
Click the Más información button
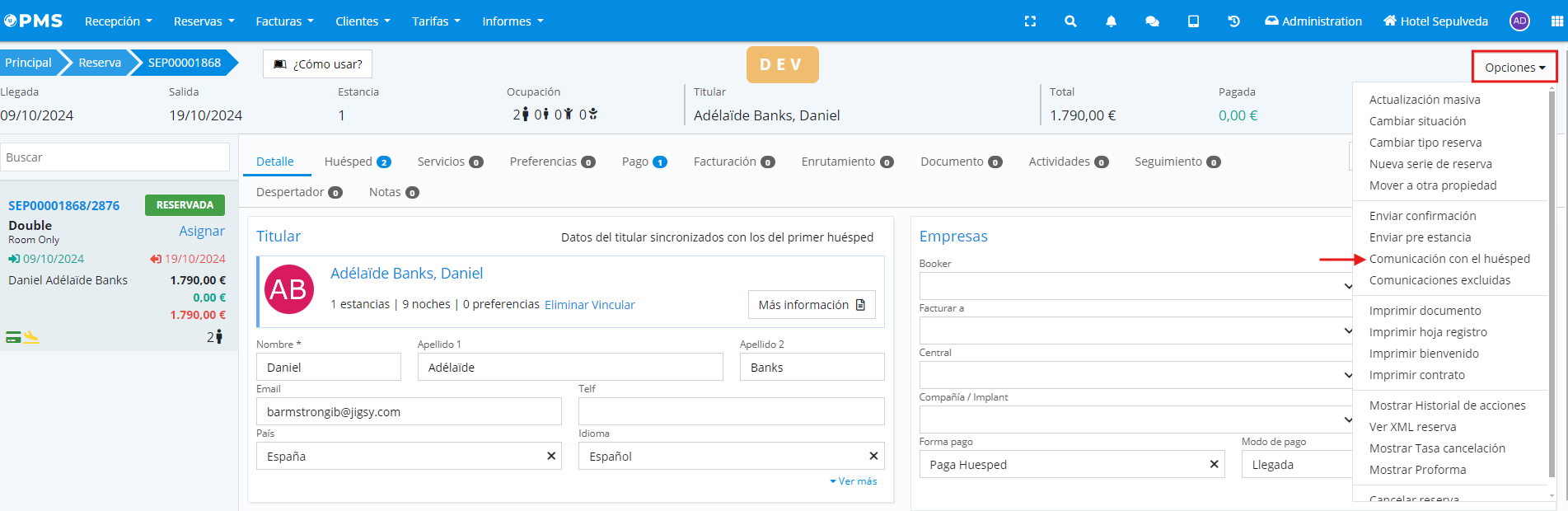[811, 305]
